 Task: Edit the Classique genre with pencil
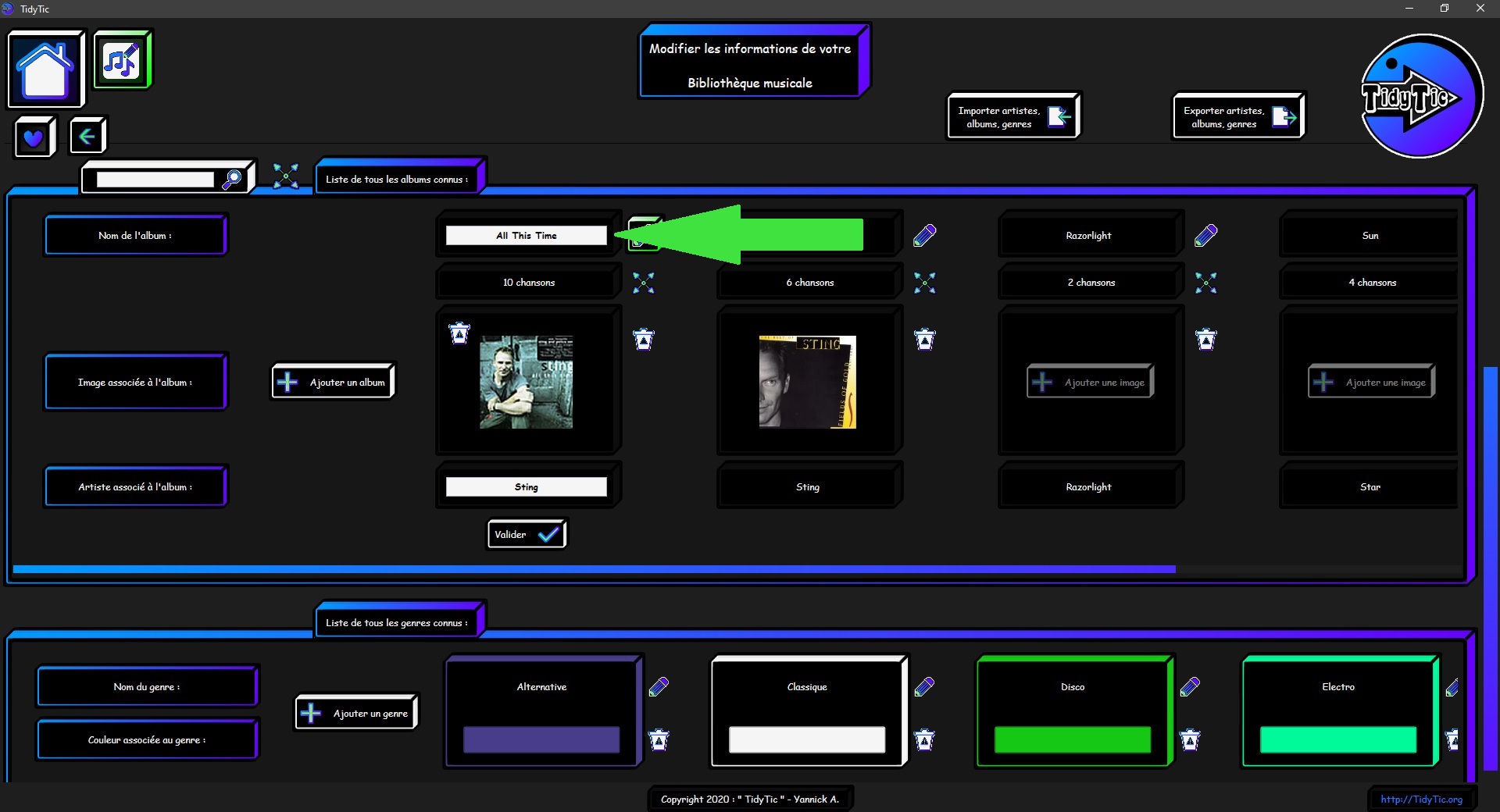click(924, 687)
